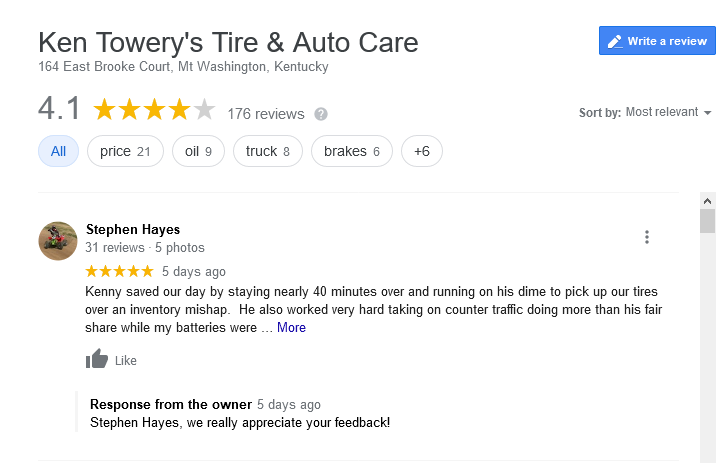Click the thumbs-up Like icon
Screen dimensions: 725x463
(97, 360)
